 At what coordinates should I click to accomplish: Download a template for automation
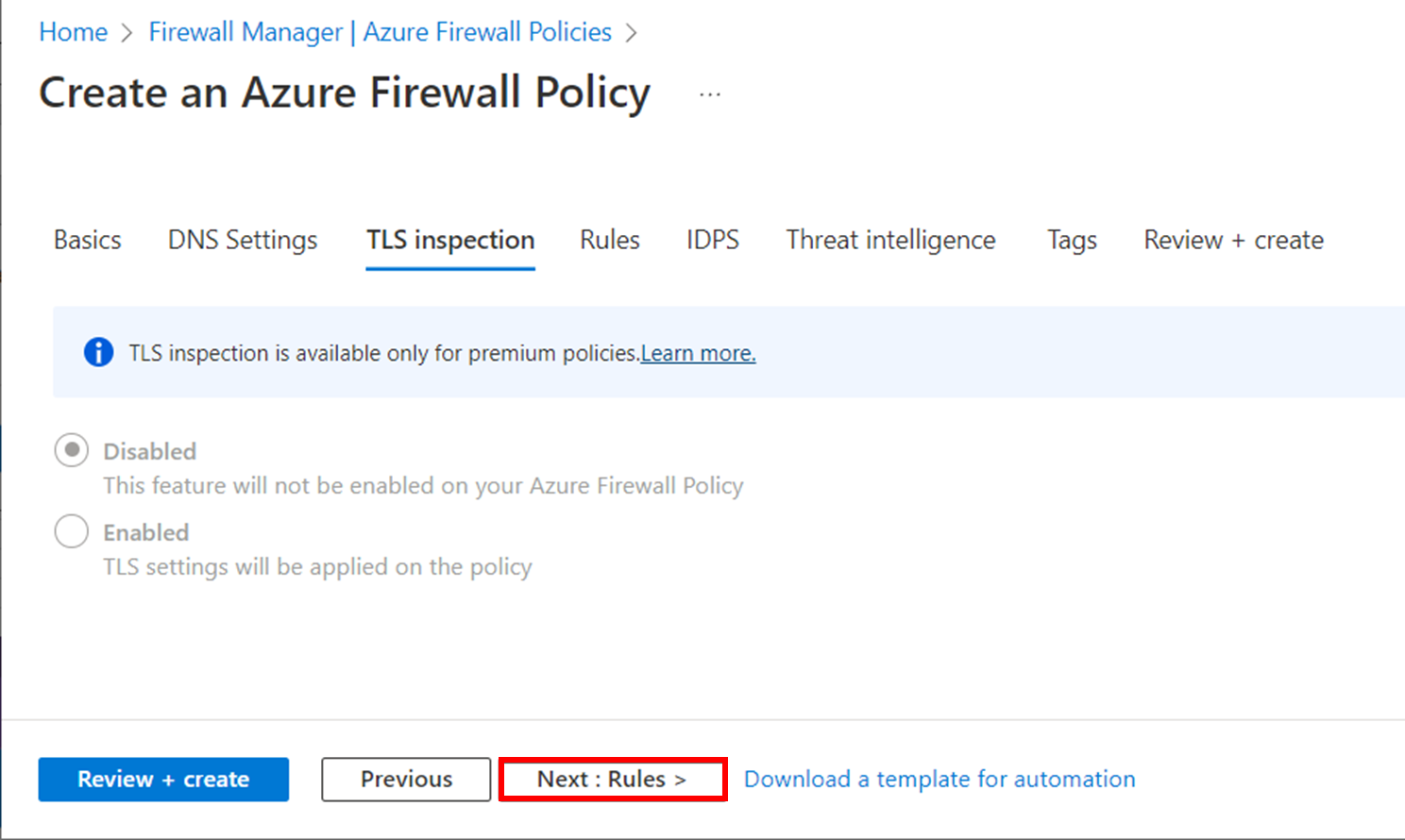(939, 779)
